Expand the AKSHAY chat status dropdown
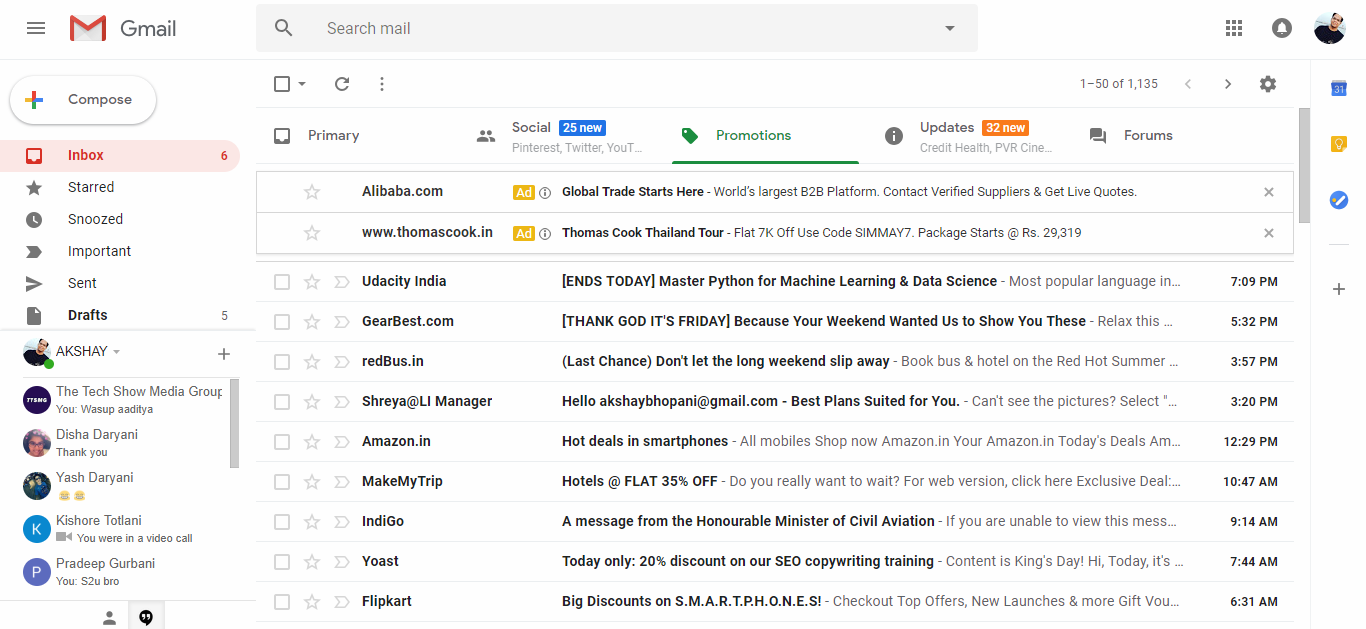This screenshot has width=1366, height=629. click(x=117, y=352)
